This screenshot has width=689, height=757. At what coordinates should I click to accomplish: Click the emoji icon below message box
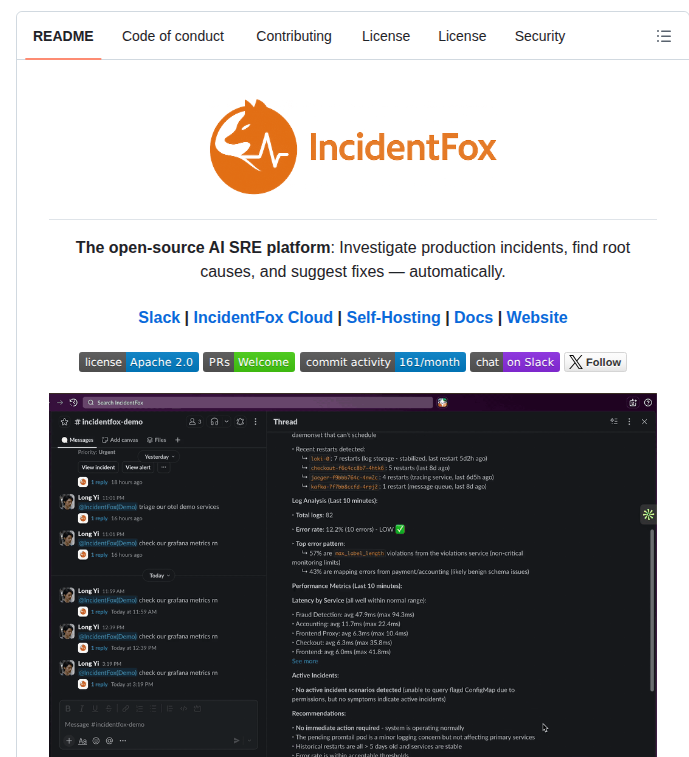[x=96, y=741]
